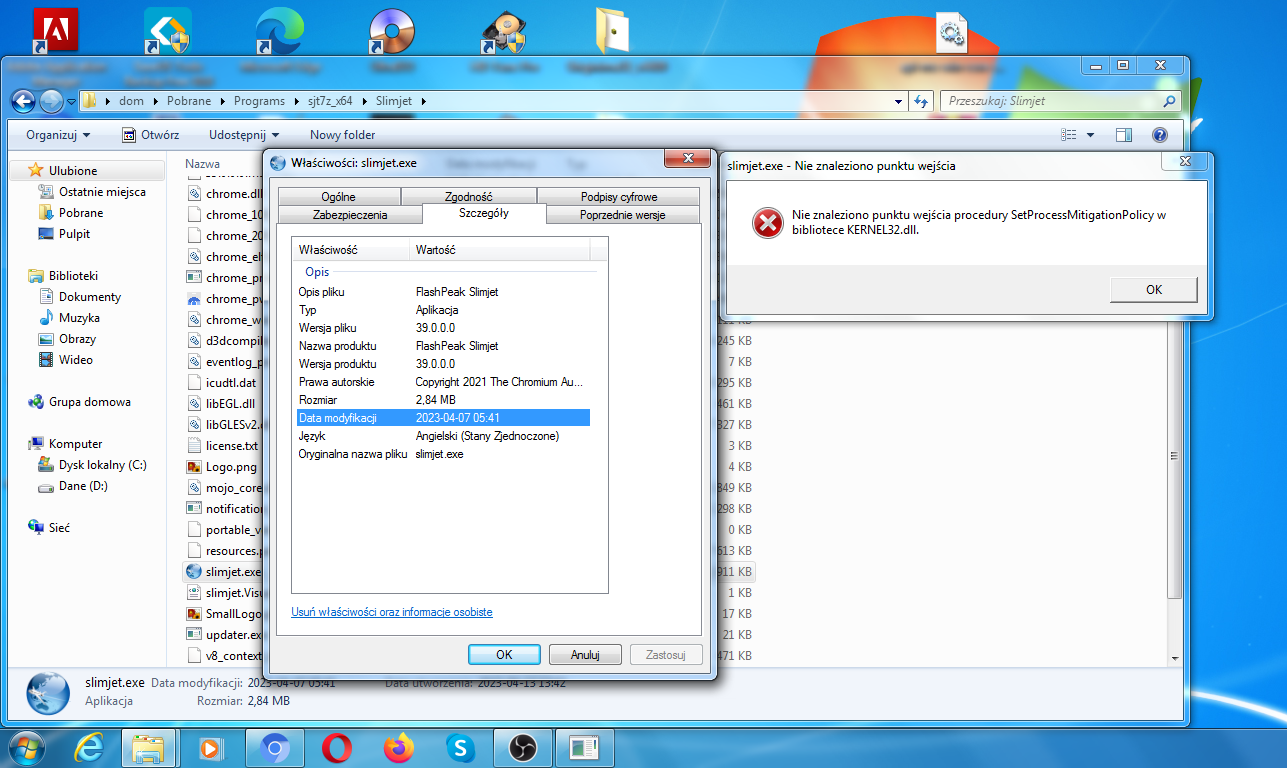The height and width of the screenshot is (768, 1287).
Task: Select license.txt in the file list
Action: [x=223, y=446]
